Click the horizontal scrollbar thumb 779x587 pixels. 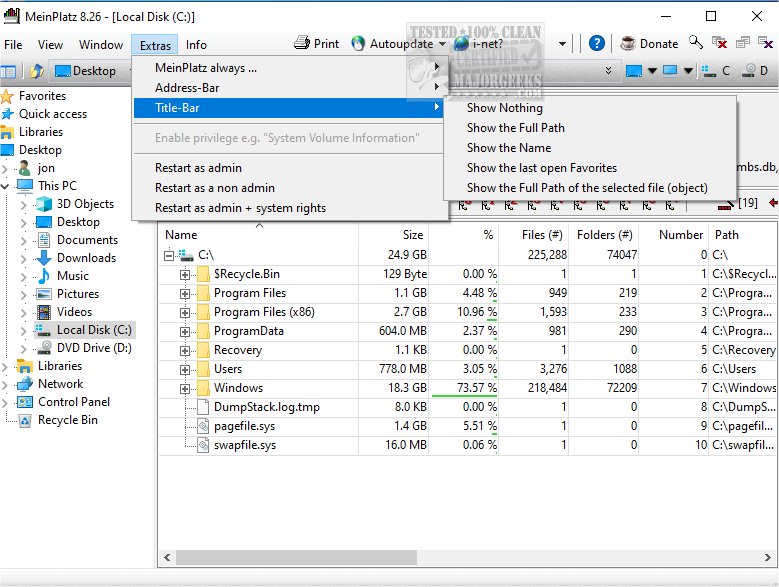(296, 558)
